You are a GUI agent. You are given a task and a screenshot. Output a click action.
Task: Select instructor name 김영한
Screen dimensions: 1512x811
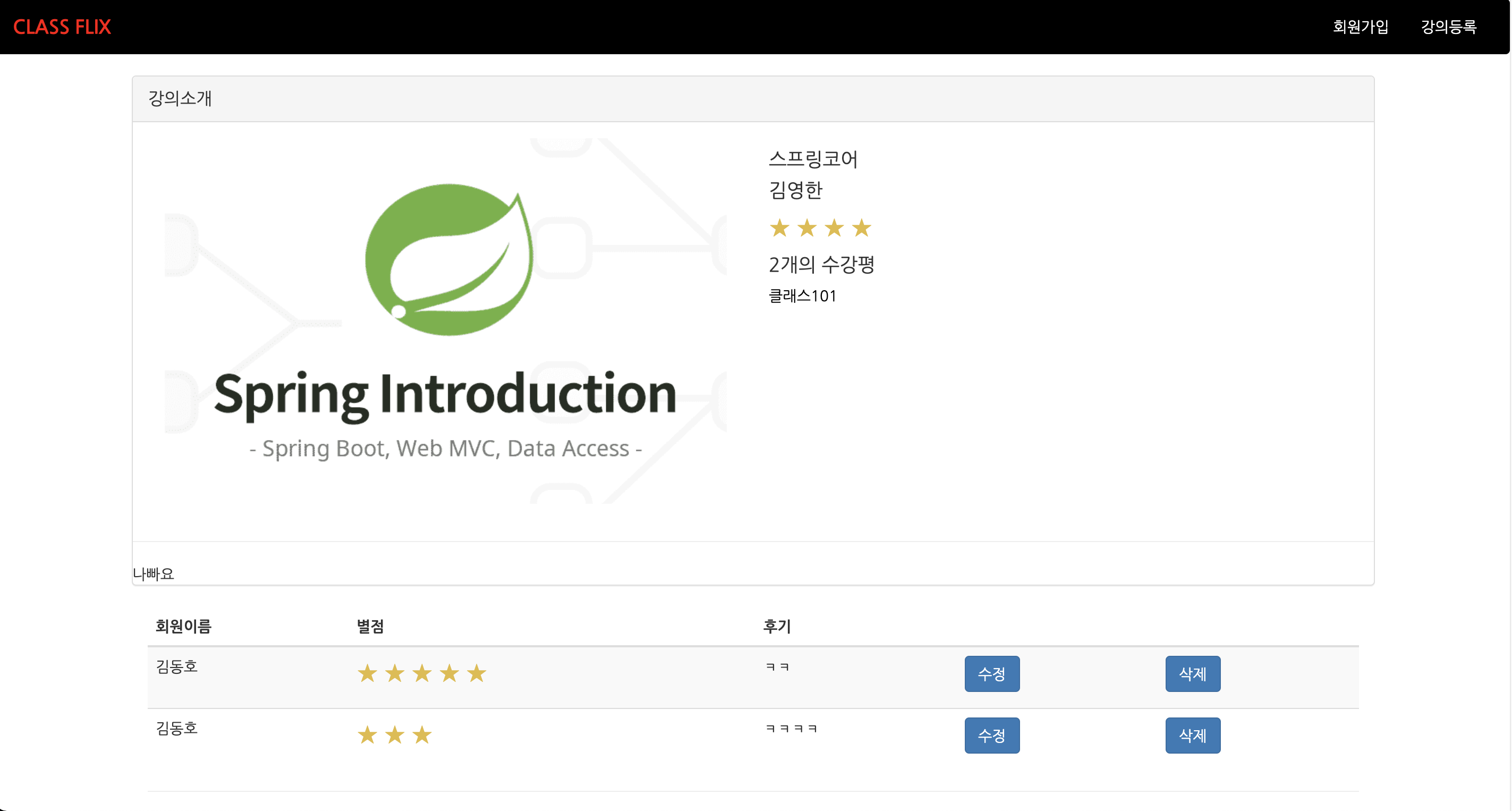795,190
